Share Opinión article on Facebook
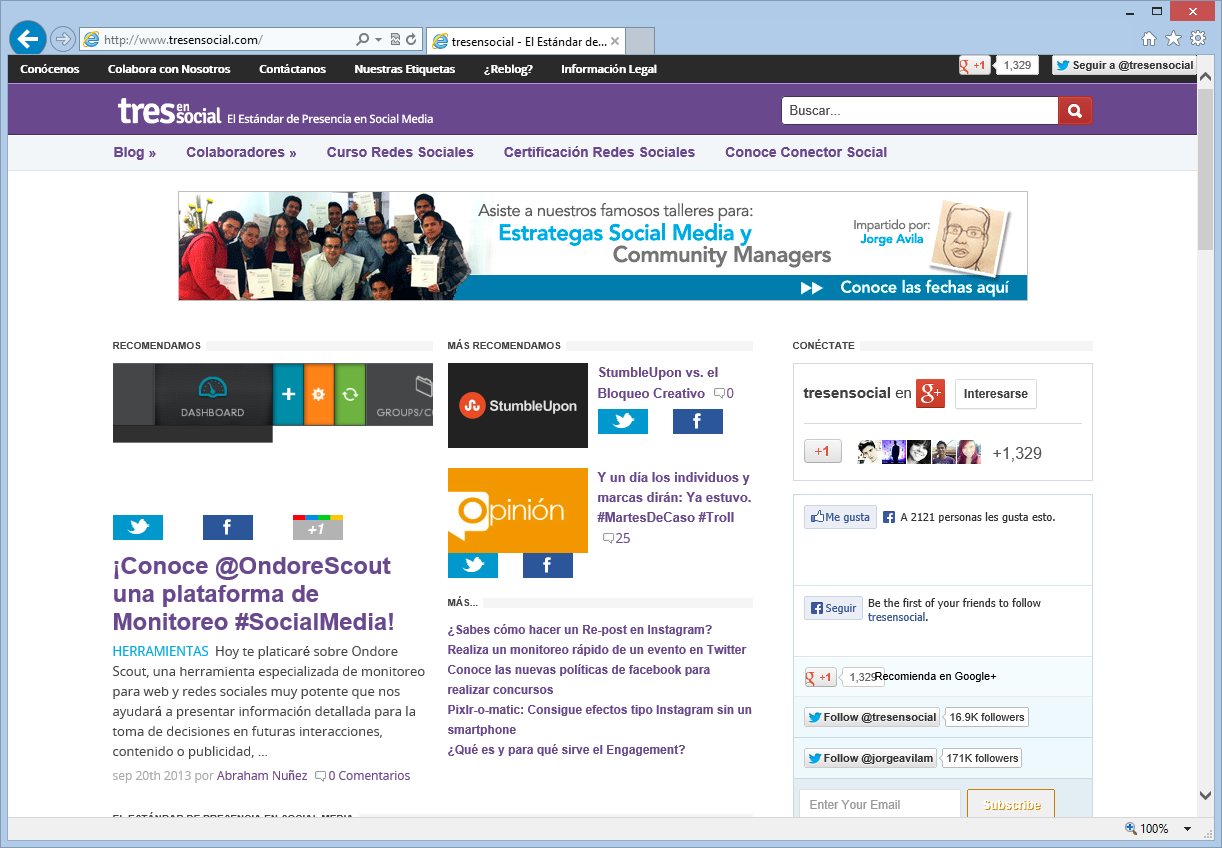This screenshot has width=1222, height=848. point(548,565)
